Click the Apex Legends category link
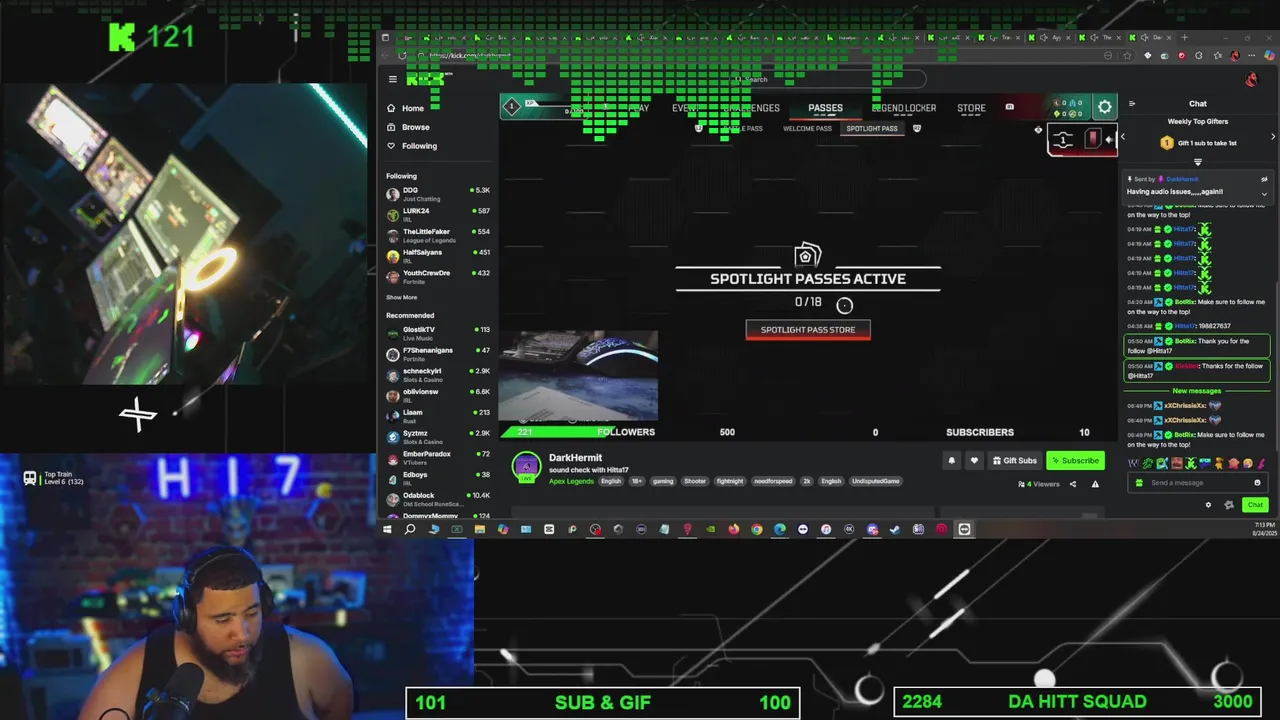 point(571,481)
